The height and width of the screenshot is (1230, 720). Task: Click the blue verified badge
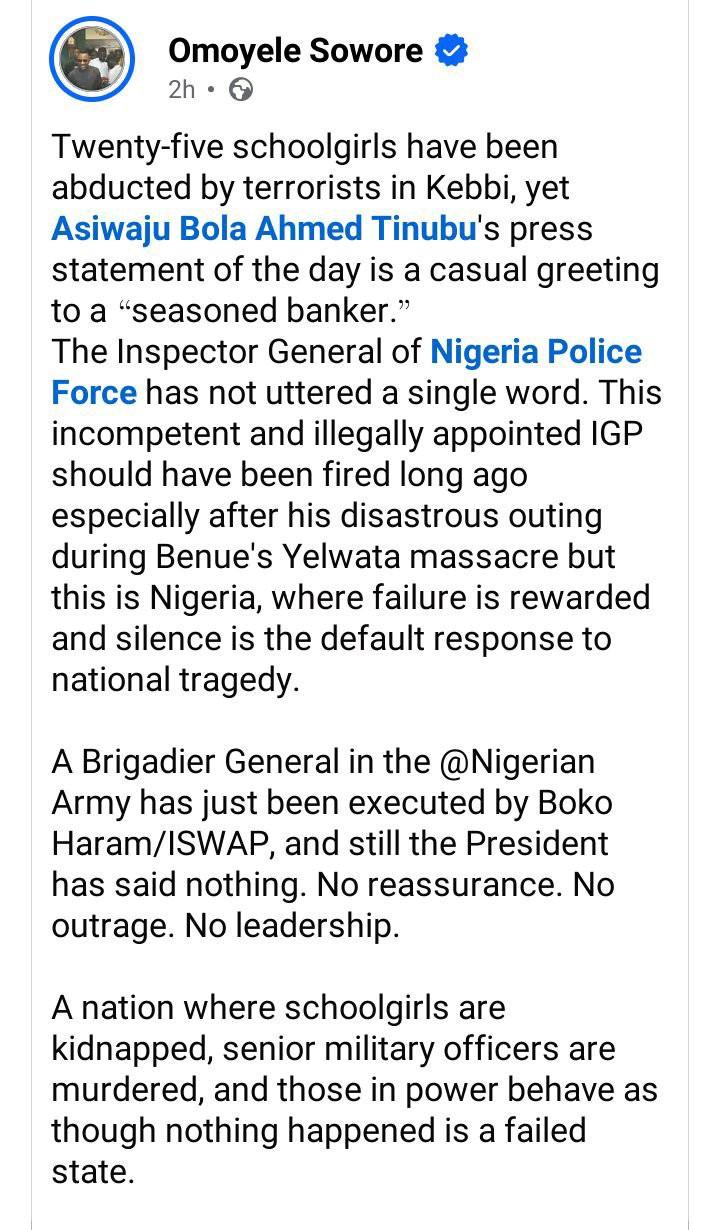(x=452, y=50)
